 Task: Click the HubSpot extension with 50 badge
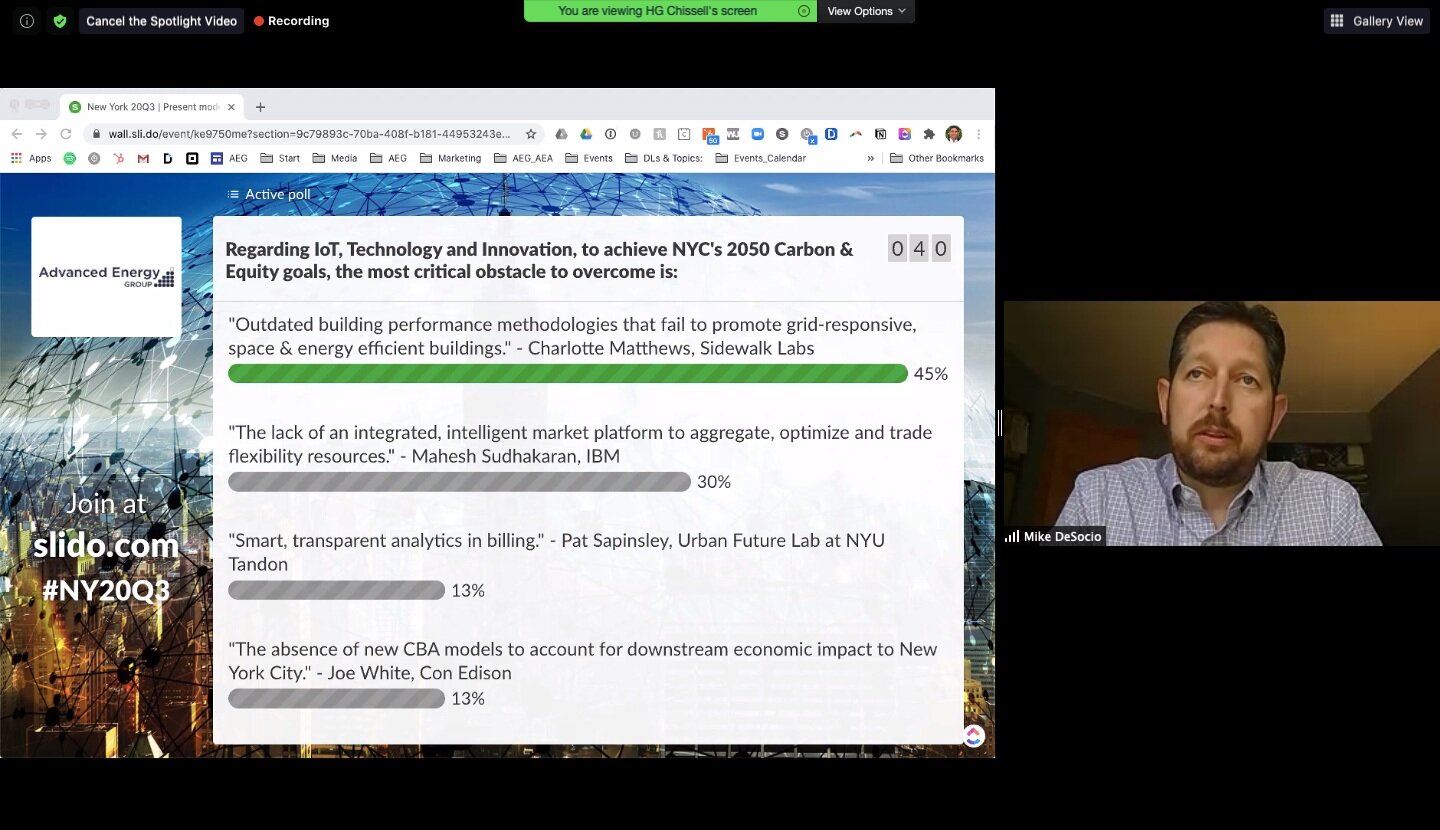point(709,135)
